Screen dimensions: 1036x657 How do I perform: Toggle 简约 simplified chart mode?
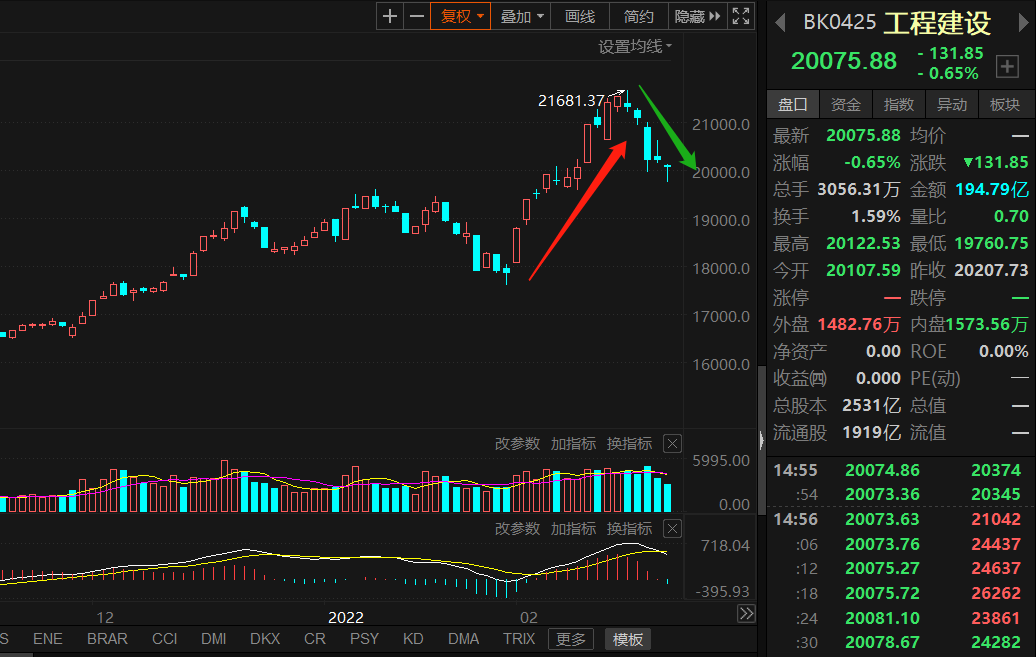click(x=638, y=16)
